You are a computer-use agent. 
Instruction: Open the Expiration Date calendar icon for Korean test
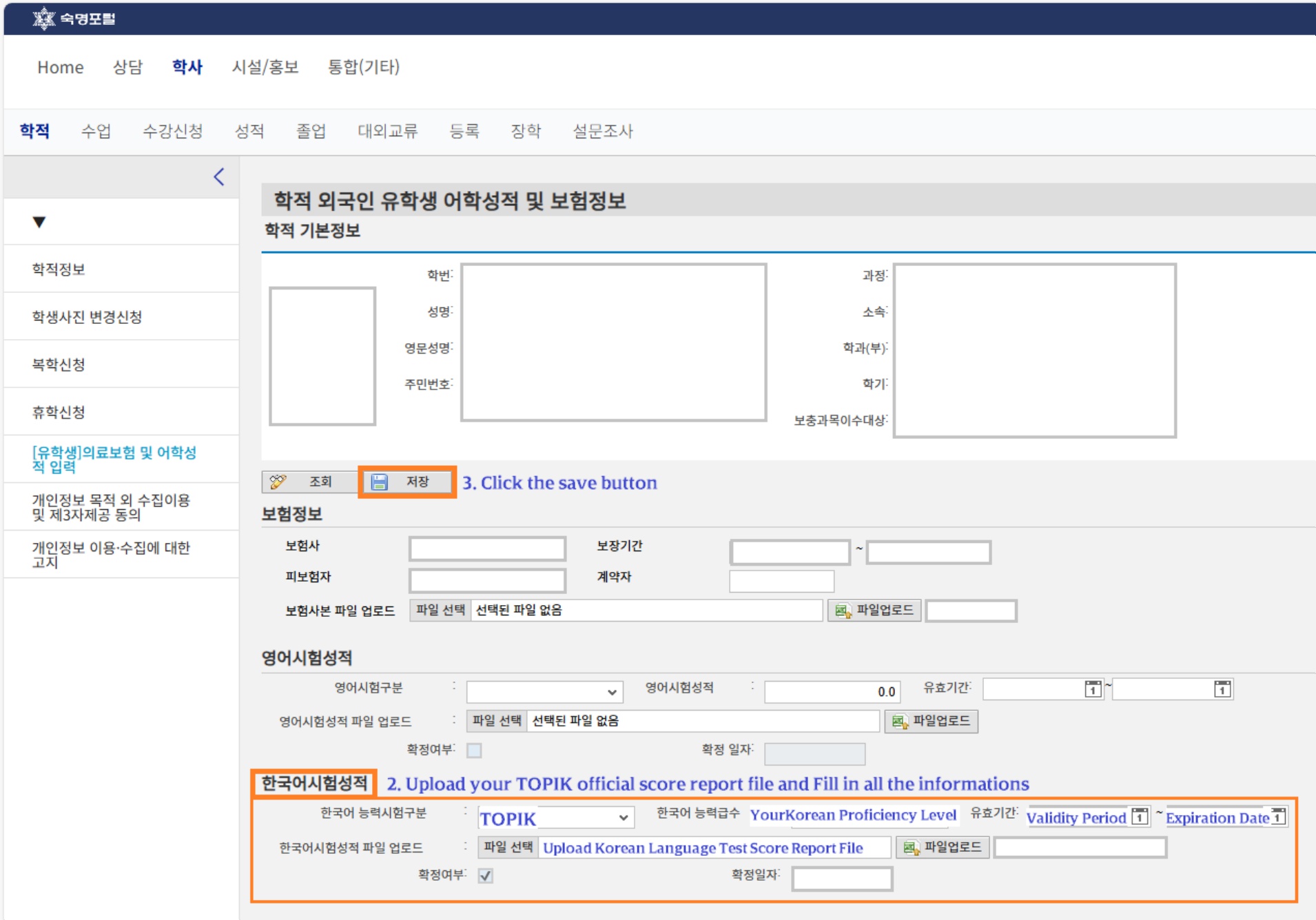click(x=1279, y=817)
